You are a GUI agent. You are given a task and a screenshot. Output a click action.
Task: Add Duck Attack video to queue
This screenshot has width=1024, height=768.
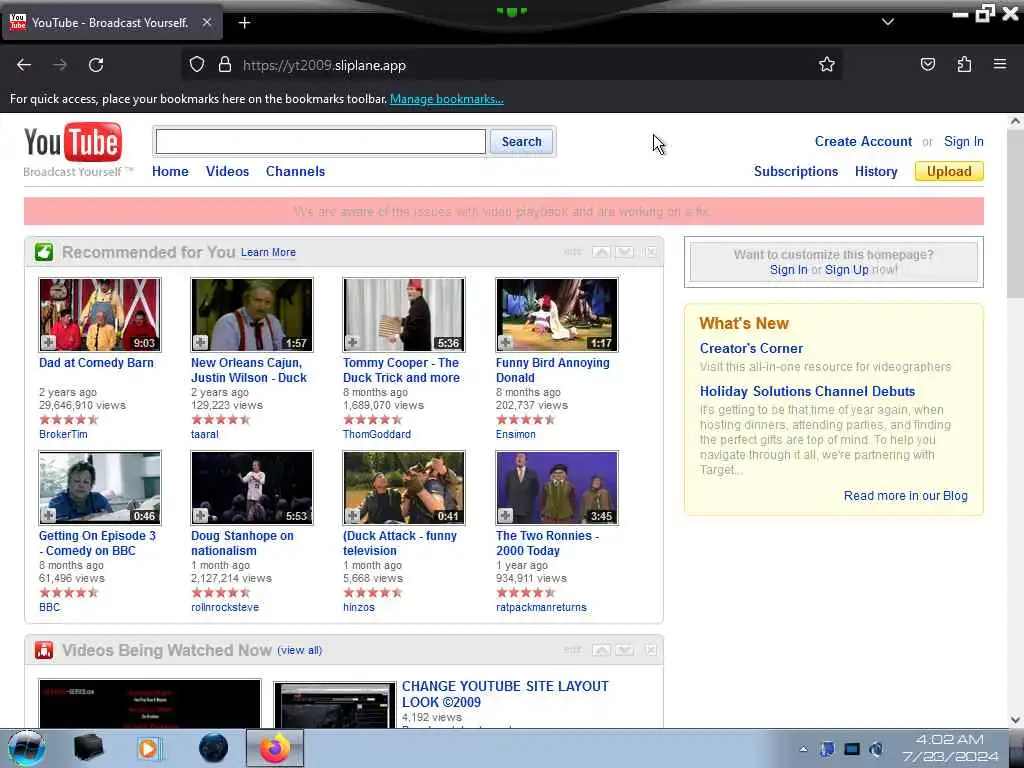353,515
